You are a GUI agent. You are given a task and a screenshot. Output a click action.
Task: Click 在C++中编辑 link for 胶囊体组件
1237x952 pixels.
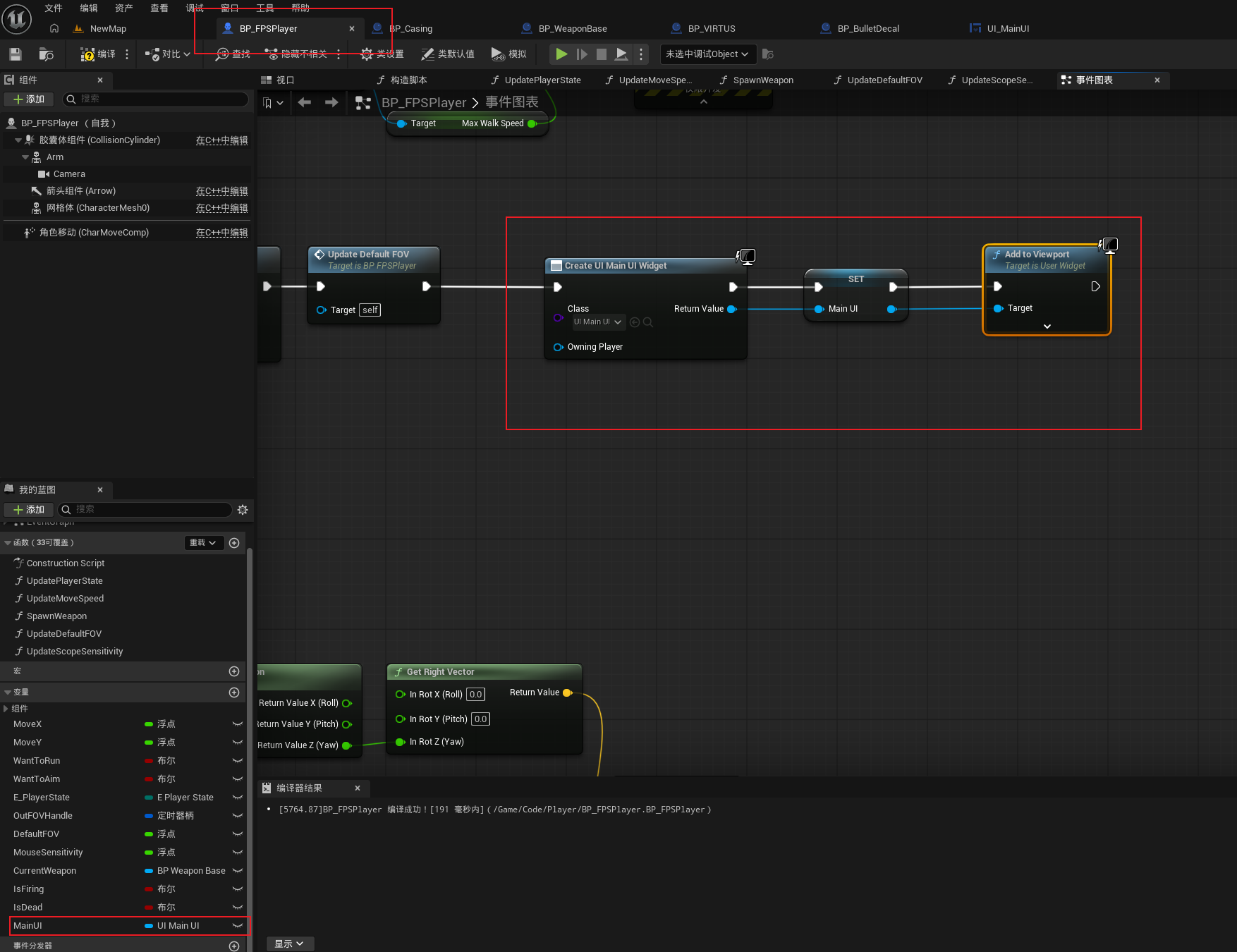pyautogui.click(x=221, y=140)
